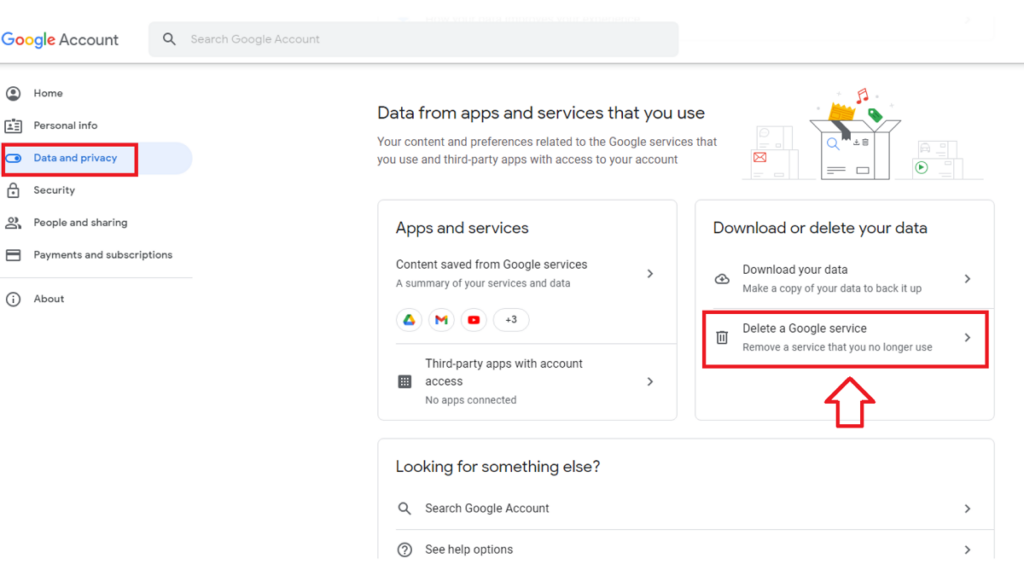Click "Data from apps and services that you use" heading
Screen dimensions: 1024x576
[541, 113]
